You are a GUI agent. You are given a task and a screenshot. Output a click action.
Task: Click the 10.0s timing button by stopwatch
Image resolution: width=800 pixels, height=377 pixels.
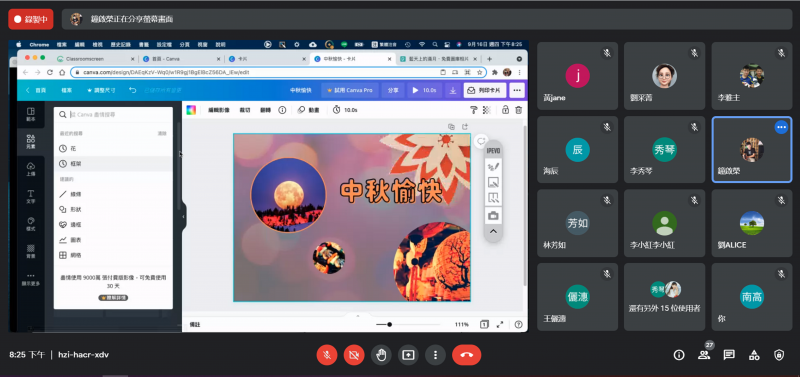(345, 110)
